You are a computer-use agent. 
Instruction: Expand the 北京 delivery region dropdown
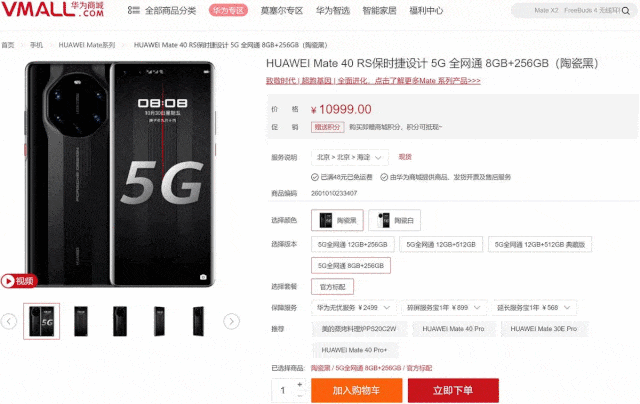point(350,158)
